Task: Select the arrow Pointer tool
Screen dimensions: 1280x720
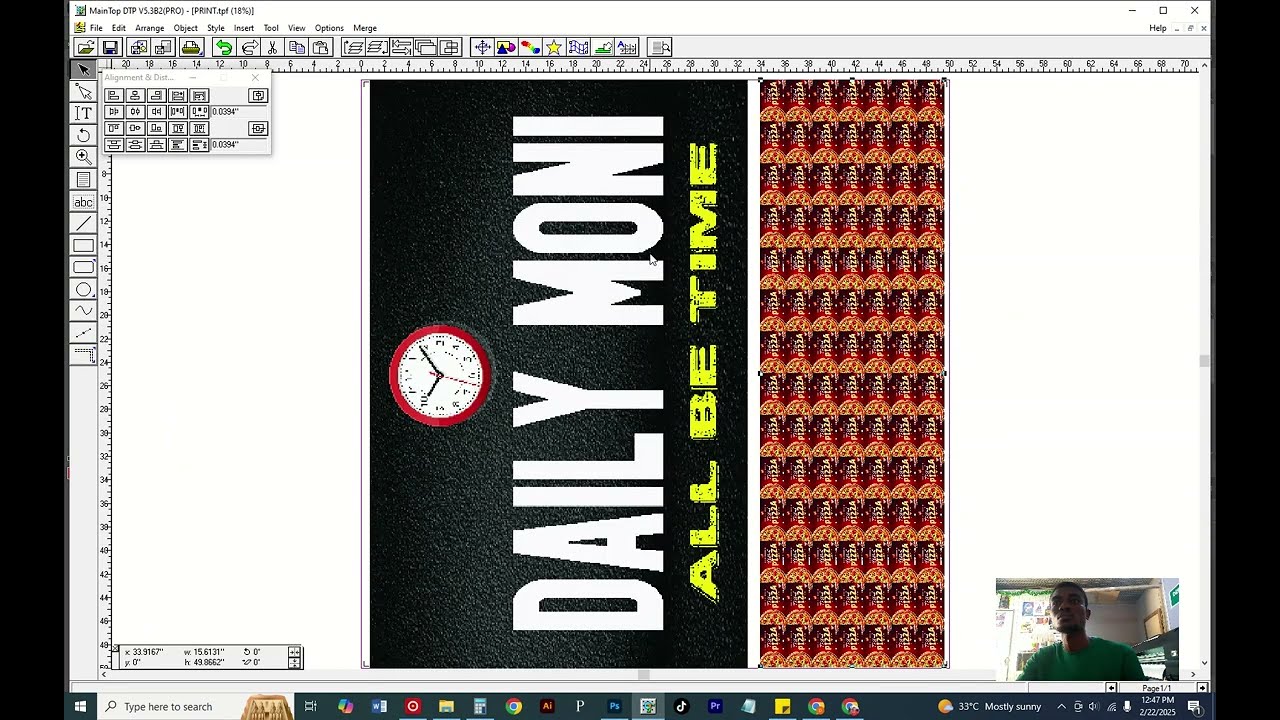Action: (84, 69)
